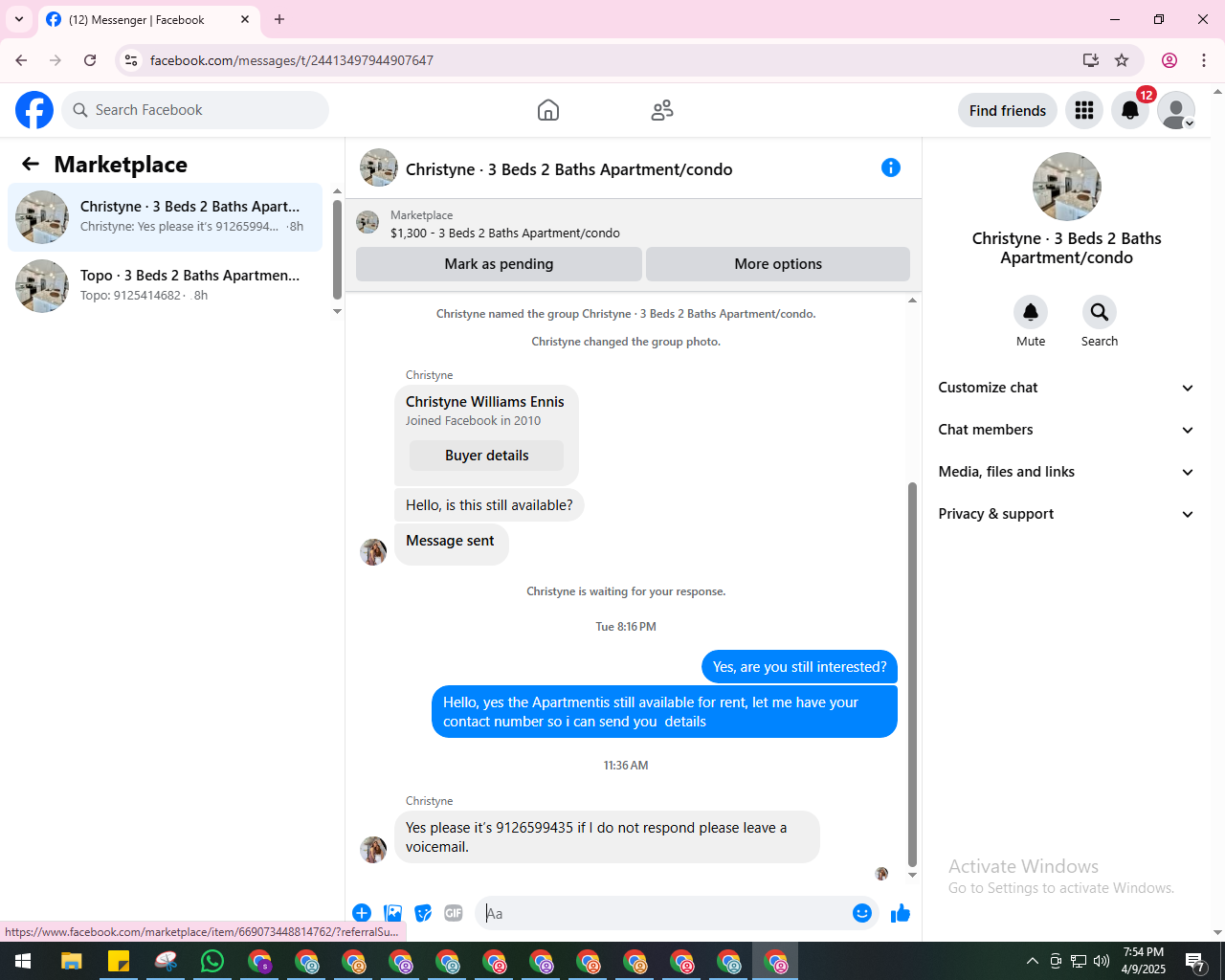Open the Topo conversation in the list

tap(166, 286)
